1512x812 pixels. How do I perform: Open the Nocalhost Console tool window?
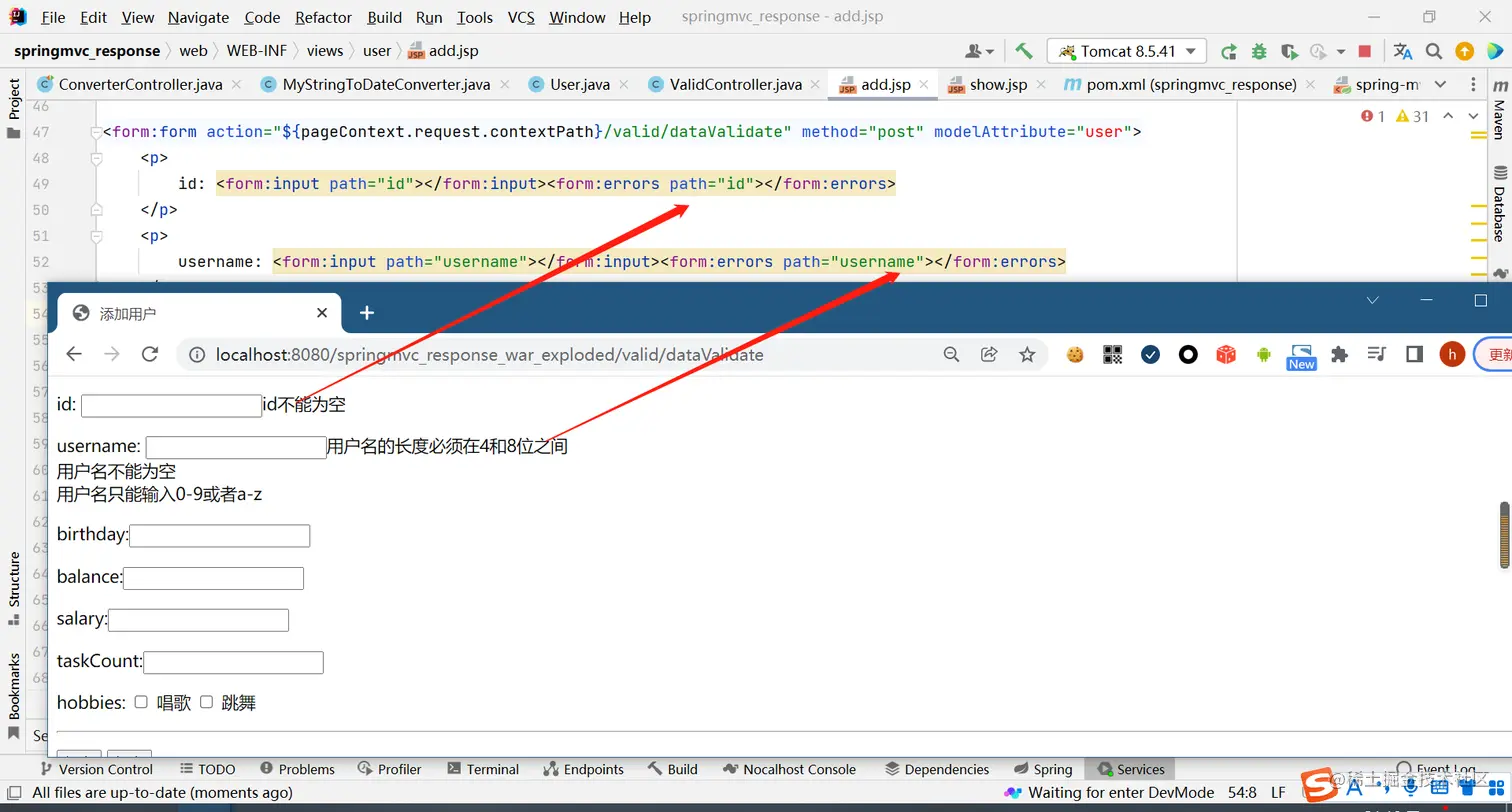pos(790,769)
